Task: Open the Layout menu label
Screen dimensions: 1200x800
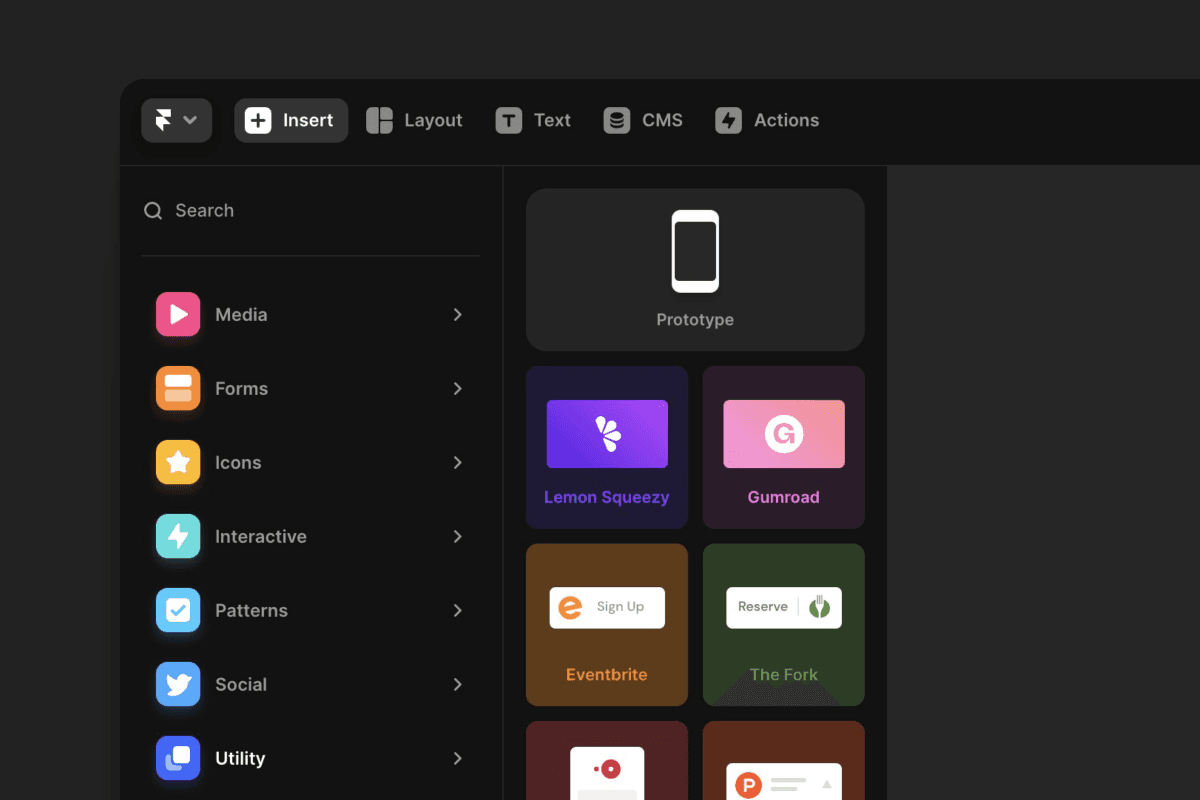Action: click(x=433, y=120)
